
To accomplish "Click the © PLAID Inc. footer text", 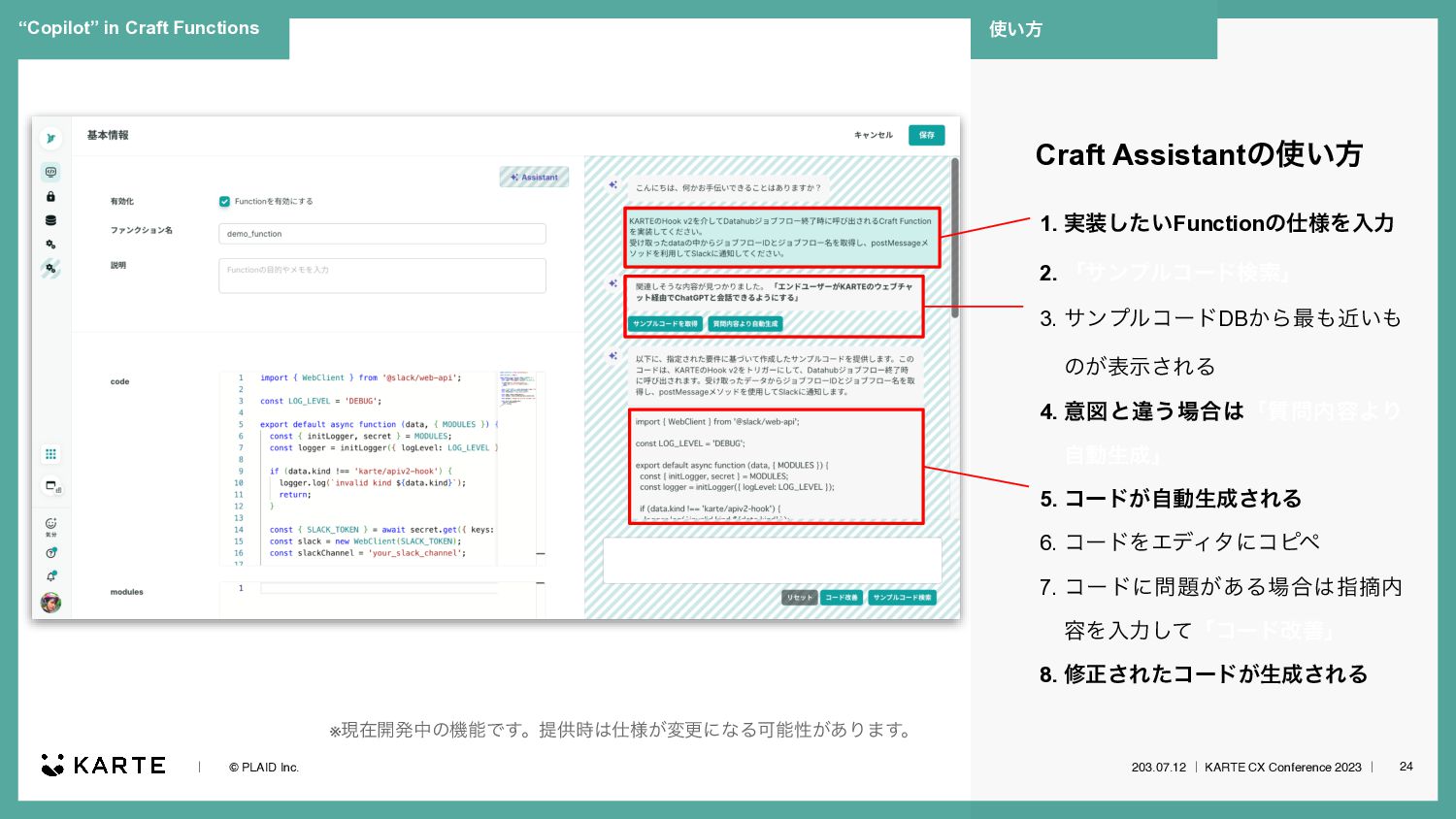I will tap(264, 768).
